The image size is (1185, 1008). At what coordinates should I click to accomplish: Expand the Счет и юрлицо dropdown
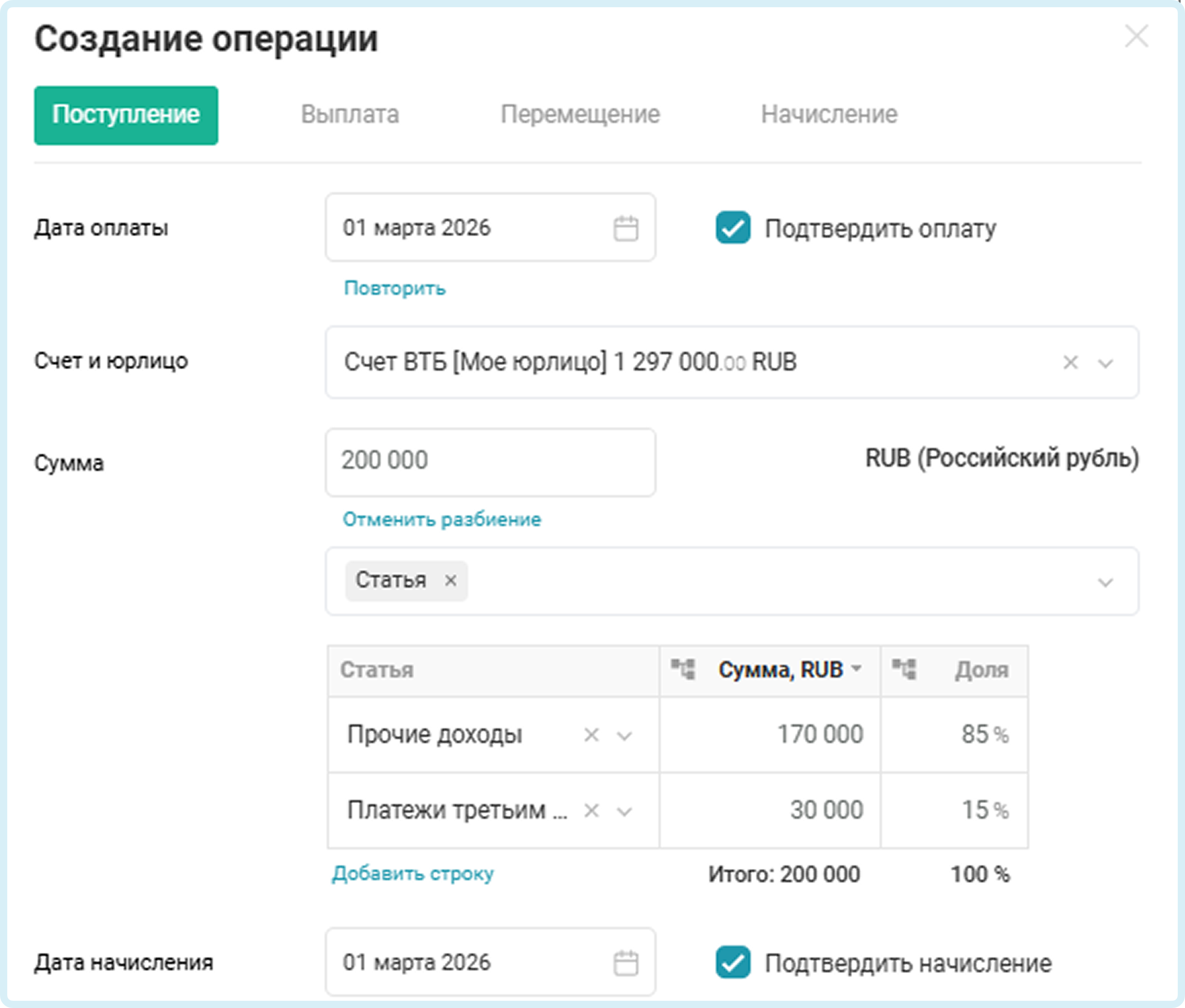click(1105, 363)
